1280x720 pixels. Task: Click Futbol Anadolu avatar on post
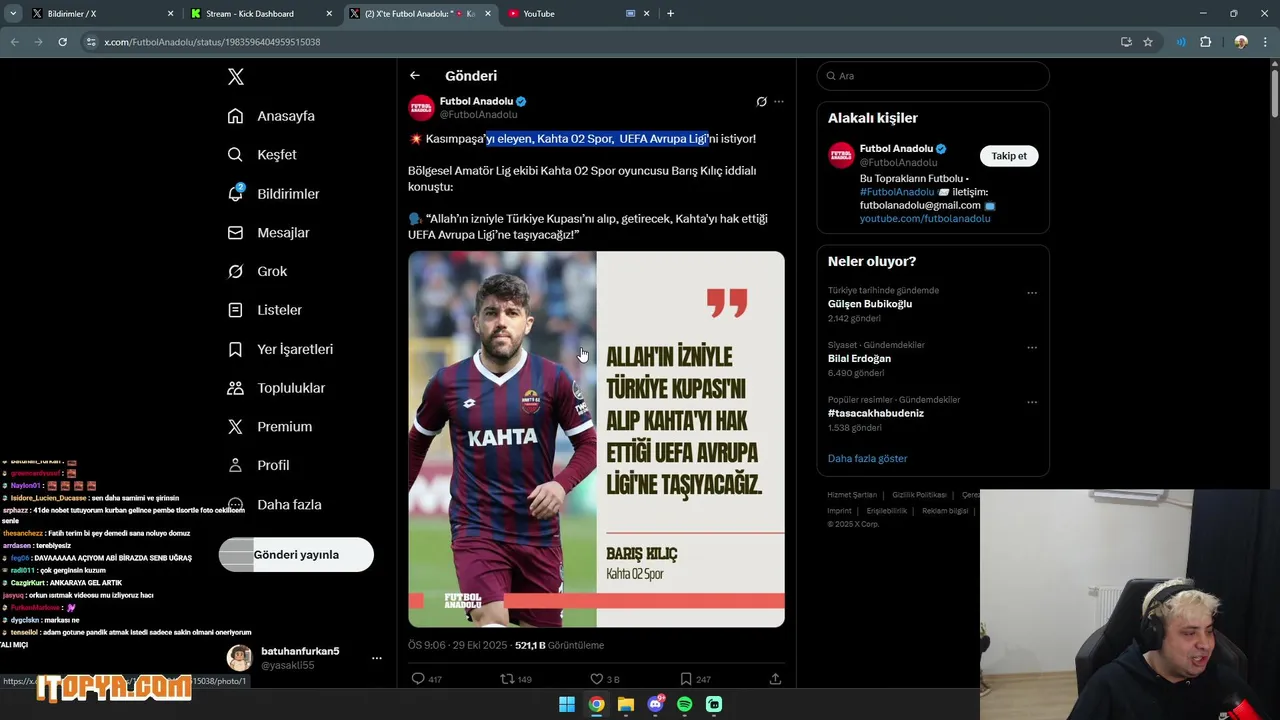[x=421, y=107]
